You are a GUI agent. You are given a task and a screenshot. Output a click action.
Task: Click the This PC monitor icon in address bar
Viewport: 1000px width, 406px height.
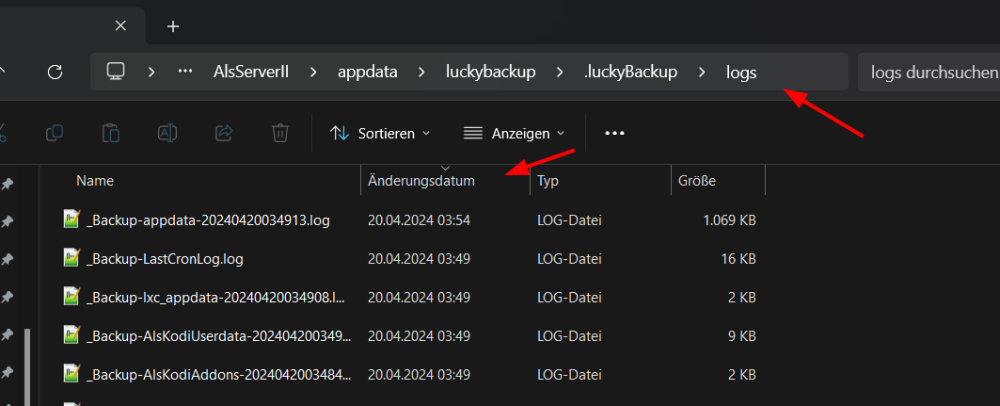click(115, 72)
